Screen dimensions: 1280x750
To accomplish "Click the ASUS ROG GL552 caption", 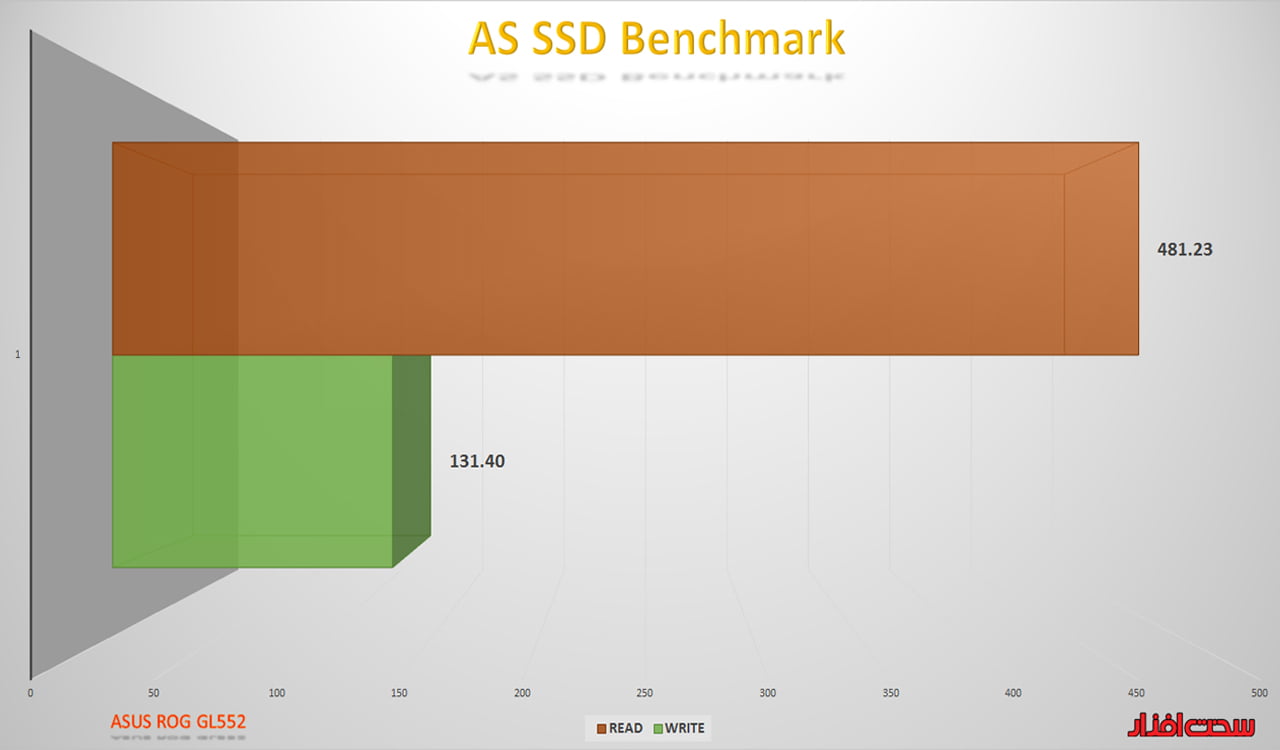I will [178, 721].
